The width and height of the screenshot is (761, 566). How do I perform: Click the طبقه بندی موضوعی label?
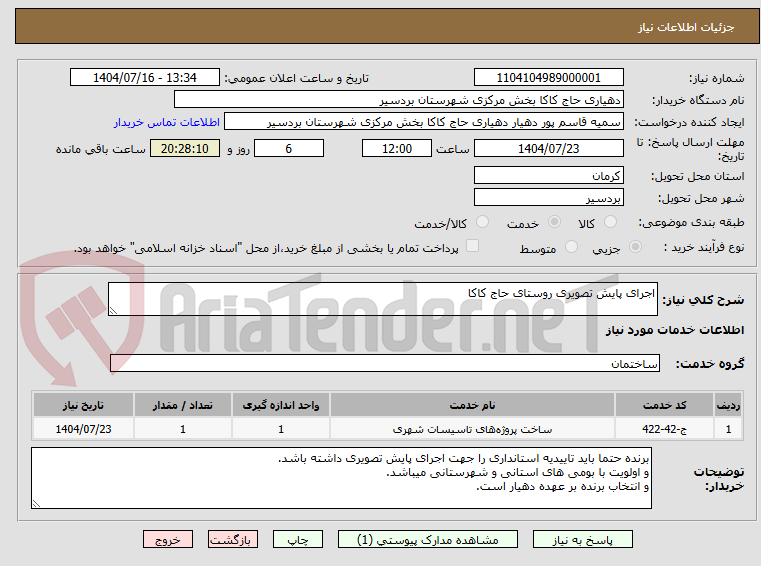[691, 222]
